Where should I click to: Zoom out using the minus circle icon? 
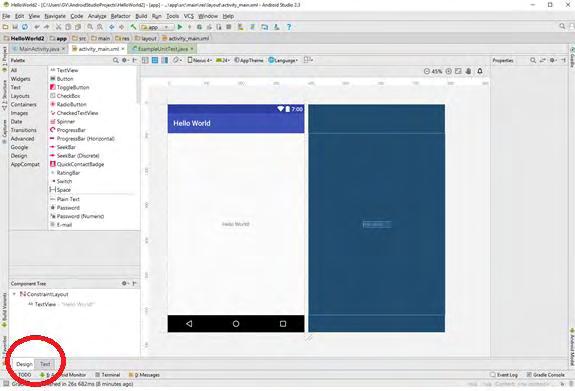coord(426,71)
